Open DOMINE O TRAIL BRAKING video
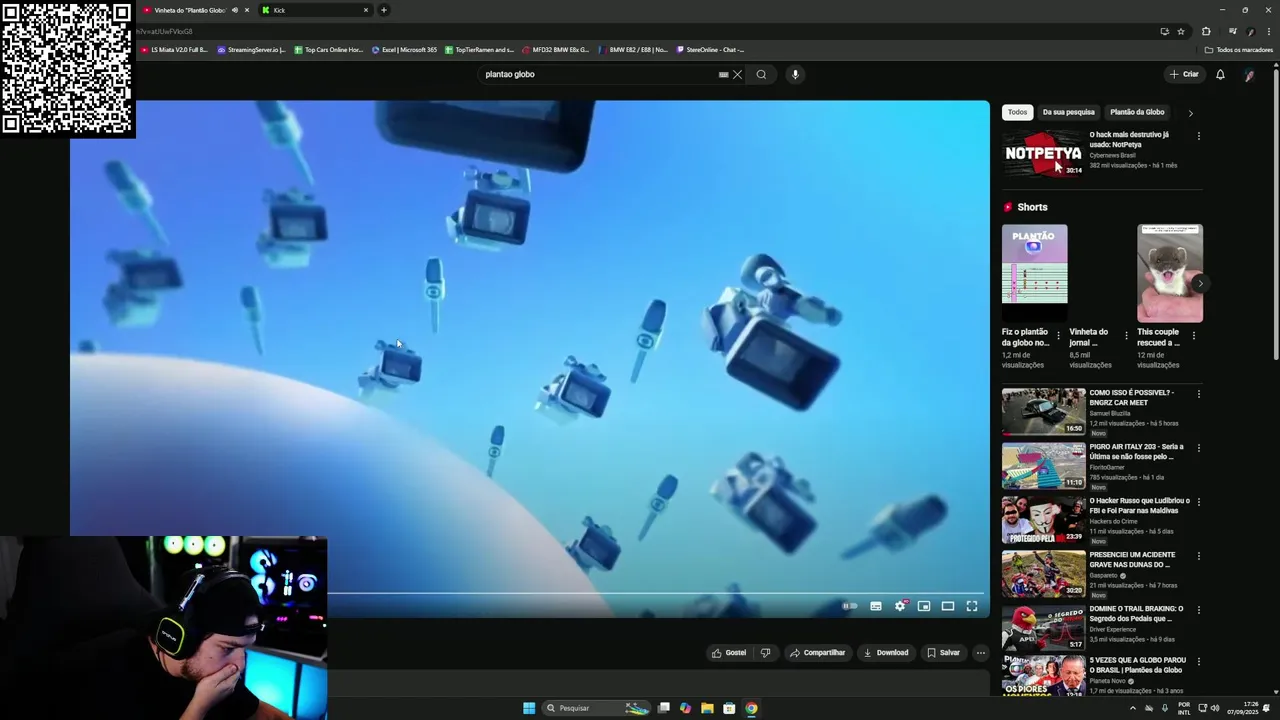 tap(1043, 627)
